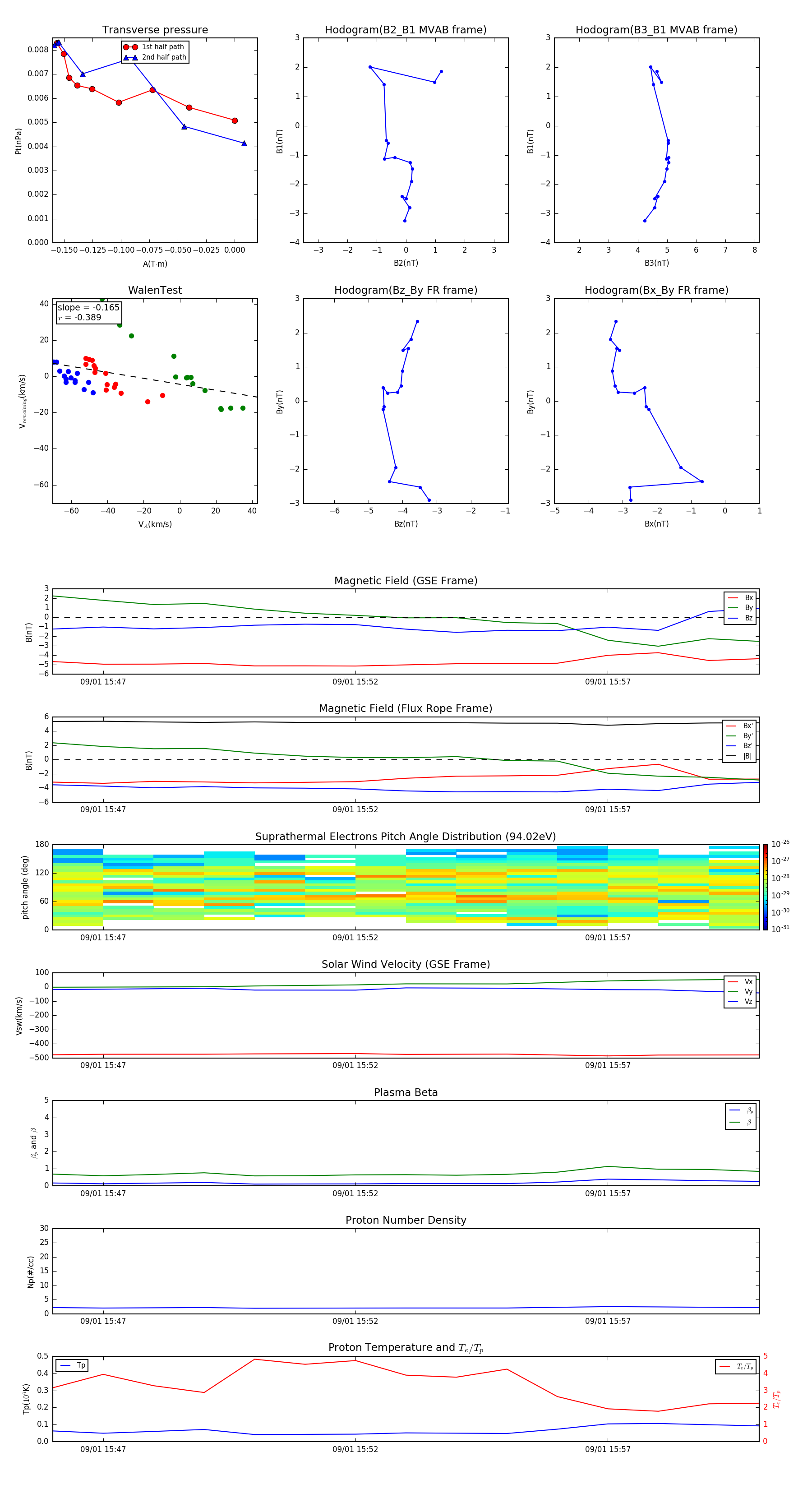Click 'Suprathermal Electrons Pitch Angle Distribution' title
Image resolution: width=812 pixels, height=1489 pixels.
click(406, 837)
